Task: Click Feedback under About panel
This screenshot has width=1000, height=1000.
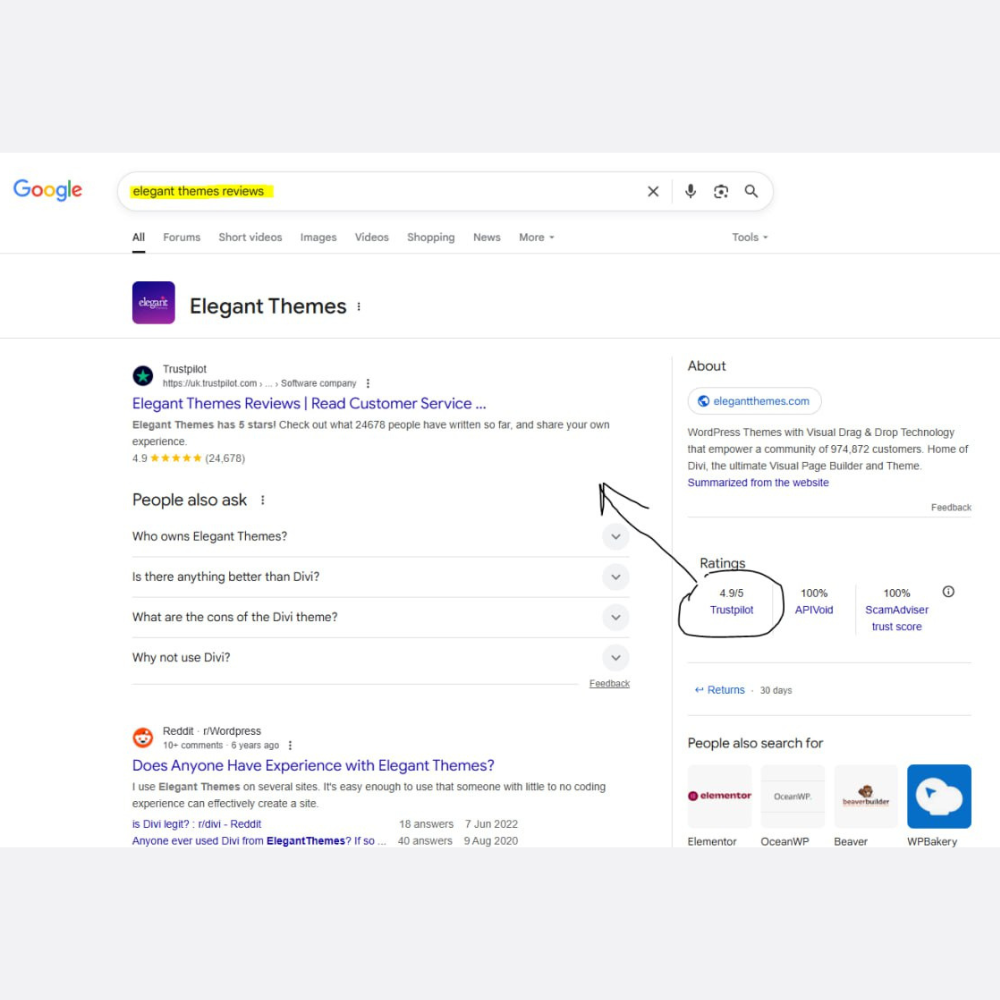Action: tap(951, 508)
